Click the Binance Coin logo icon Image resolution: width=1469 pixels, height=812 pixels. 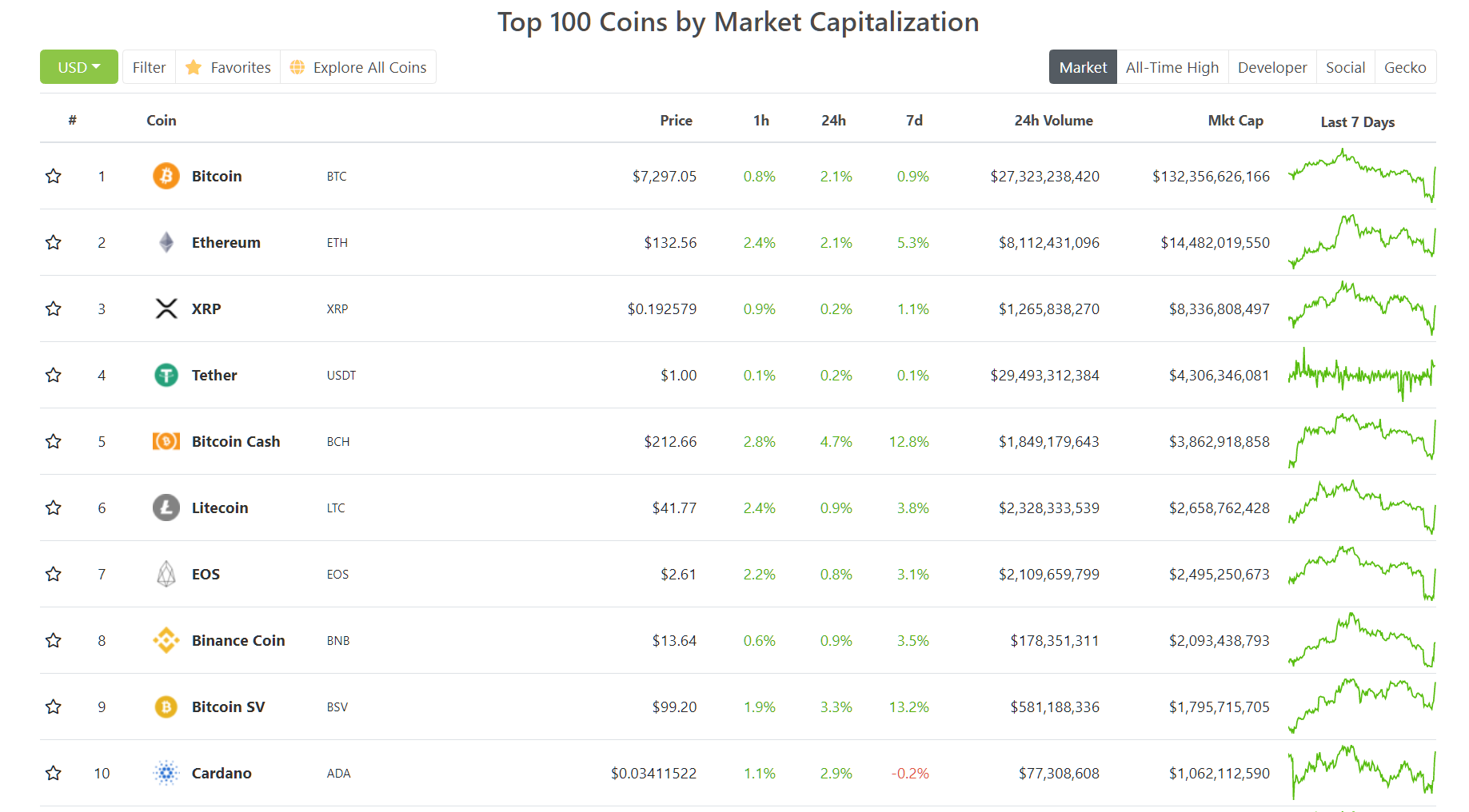[166, 640]
